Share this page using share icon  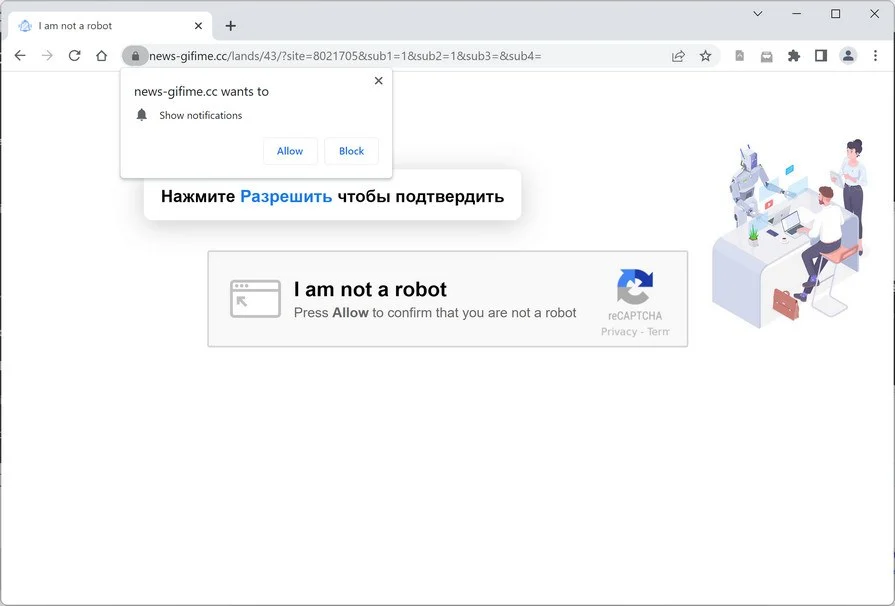pyautogui.click(x=678, y=55)
